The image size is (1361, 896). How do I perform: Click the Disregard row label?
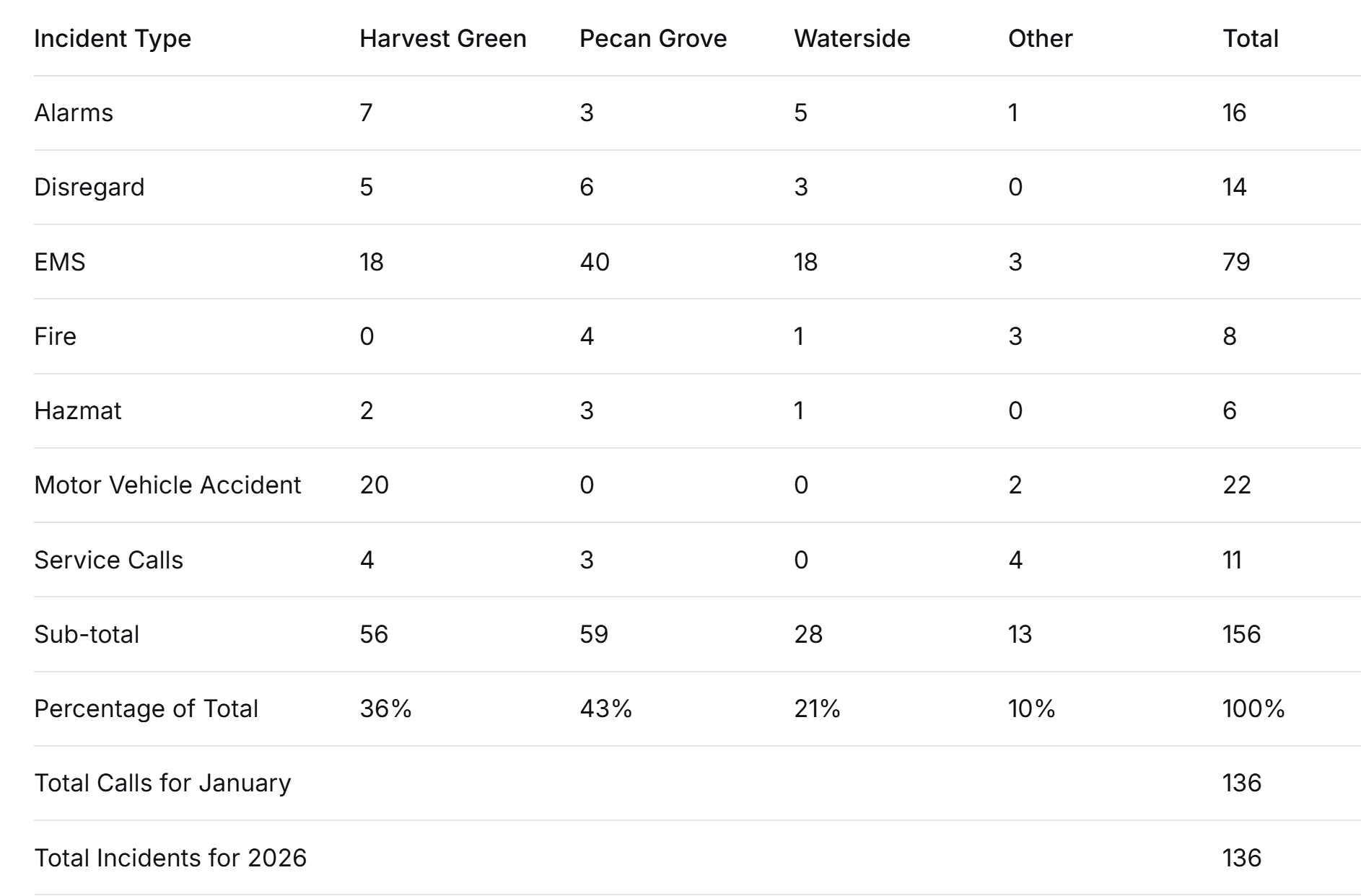[x=89, y=188]
